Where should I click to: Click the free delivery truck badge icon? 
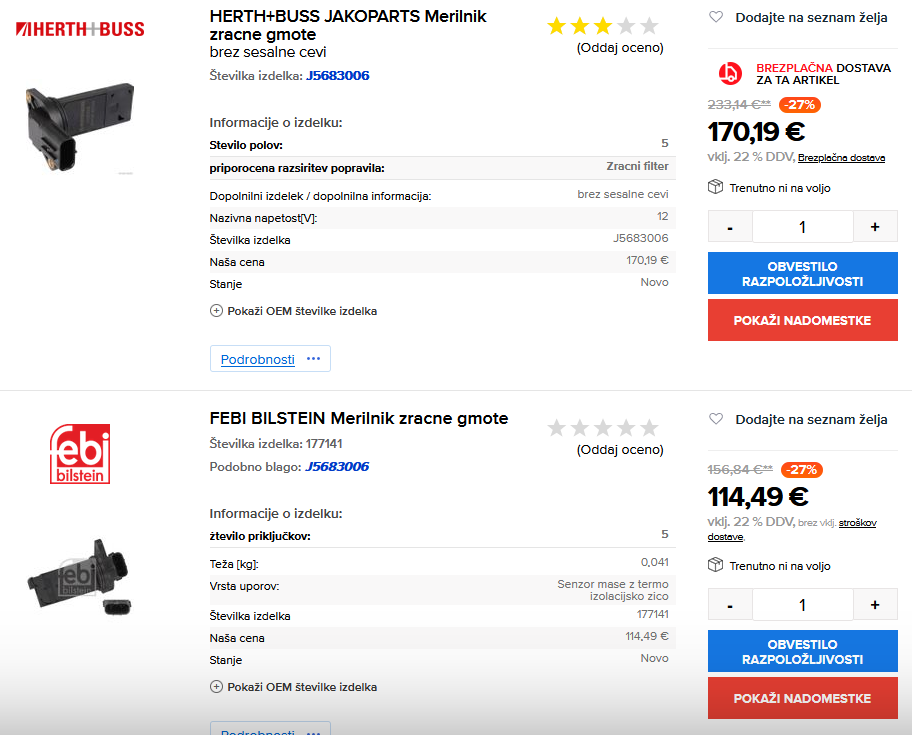pos(730,73)
